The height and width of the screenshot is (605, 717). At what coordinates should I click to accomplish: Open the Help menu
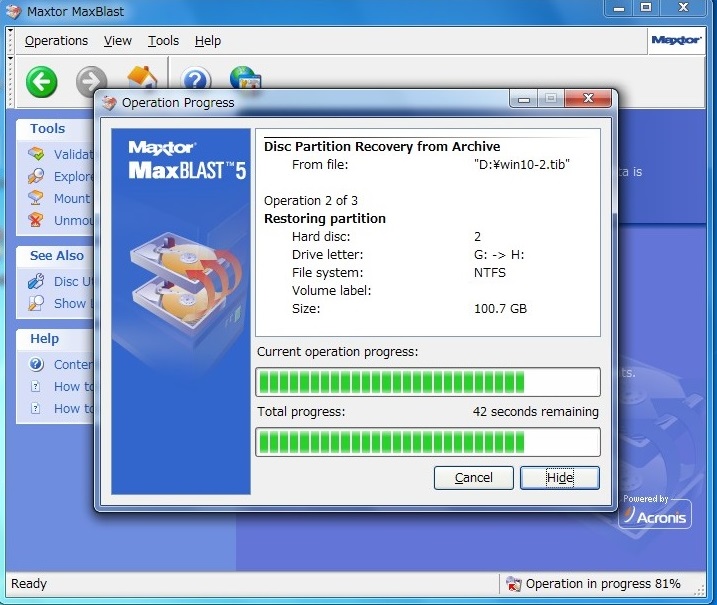point(208,41)
